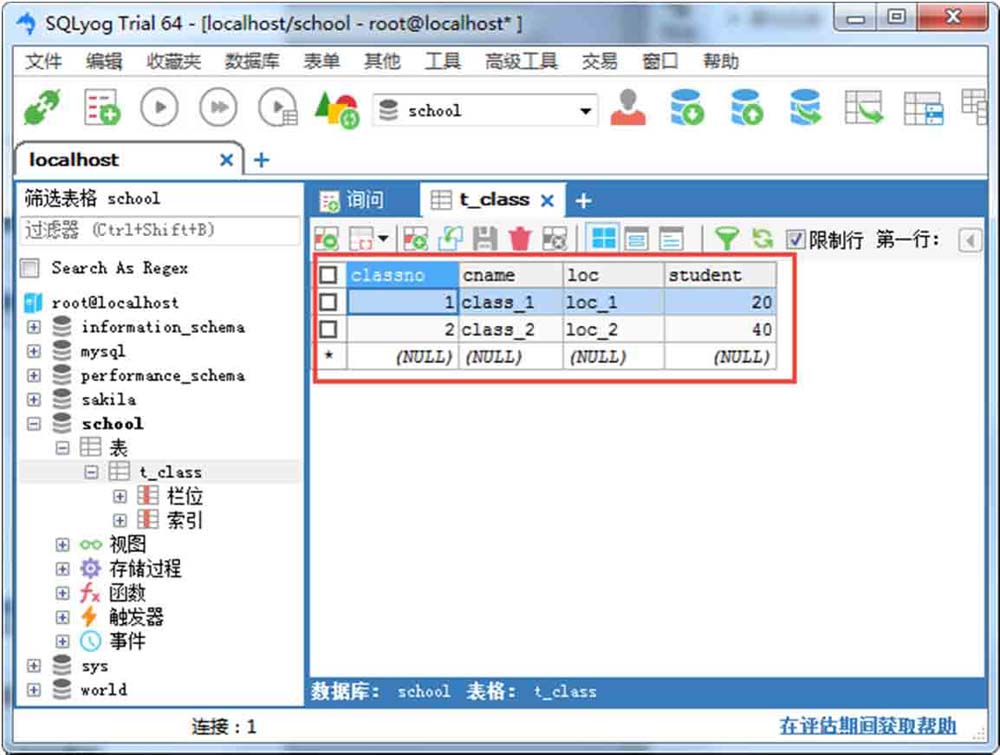Expand the 栏位 columns node
The width and height of the screenshot is (1000, 755).
119,496
